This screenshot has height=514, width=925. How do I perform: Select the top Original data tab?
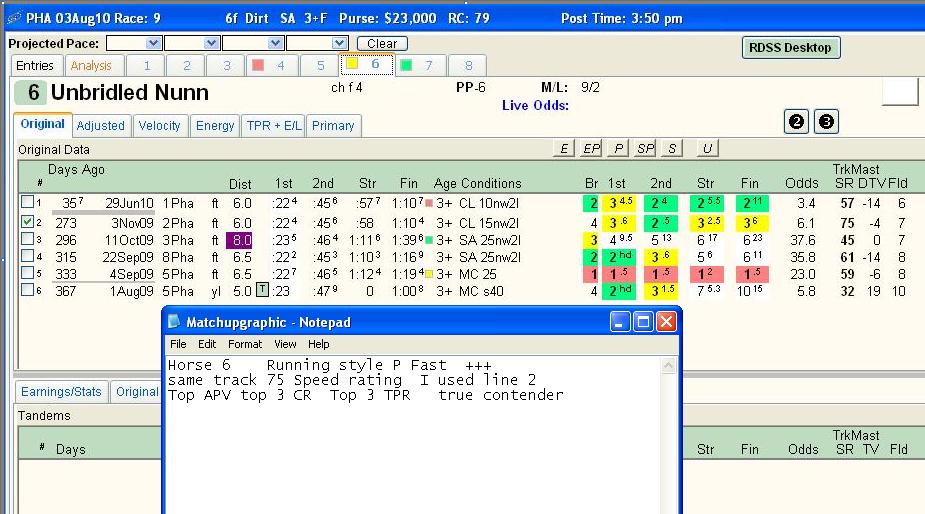(42, 124)
